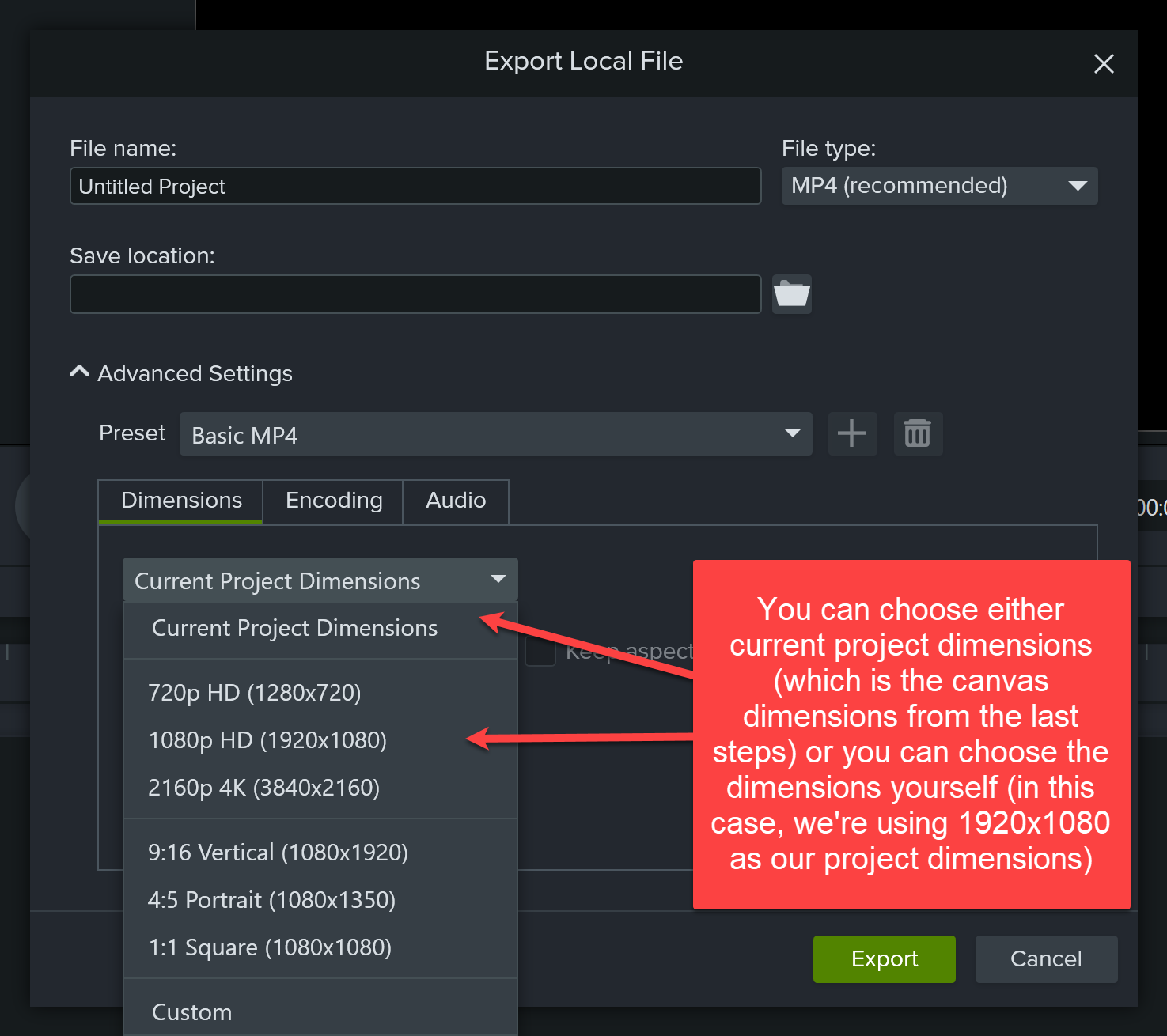
Task: Click the plus icon to add preset
Action: point(852,433)
